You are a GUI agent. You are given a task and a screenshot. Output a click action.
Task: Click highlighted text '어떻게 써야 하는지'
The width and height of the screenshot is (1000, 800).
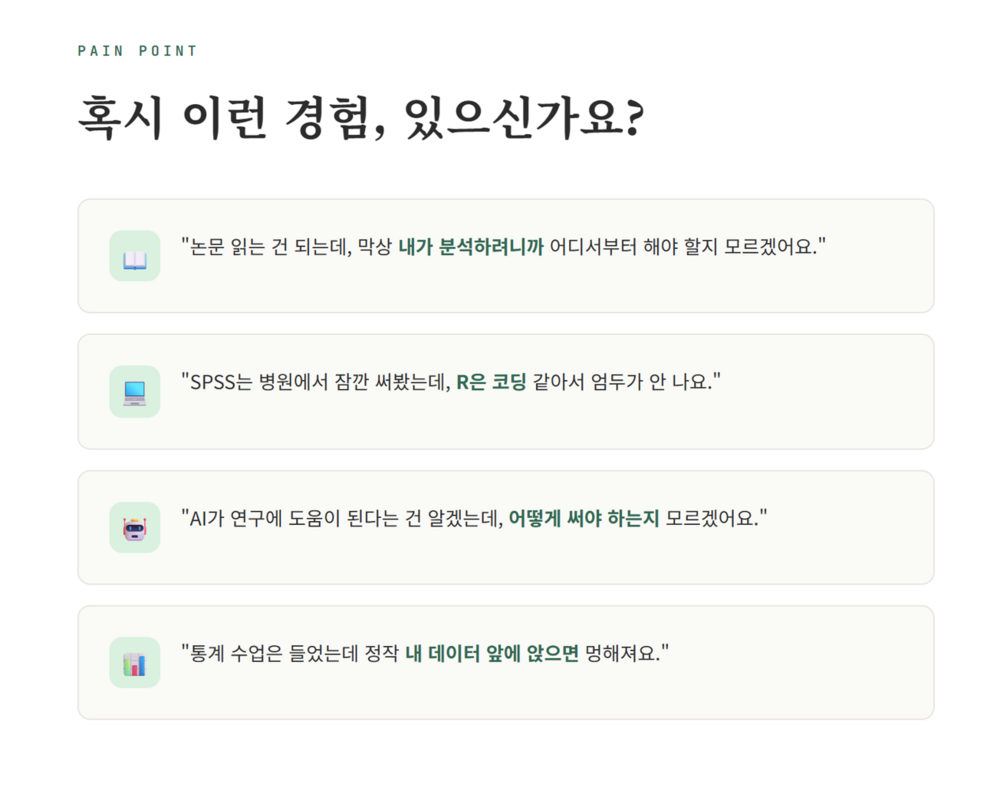[584, 517]
